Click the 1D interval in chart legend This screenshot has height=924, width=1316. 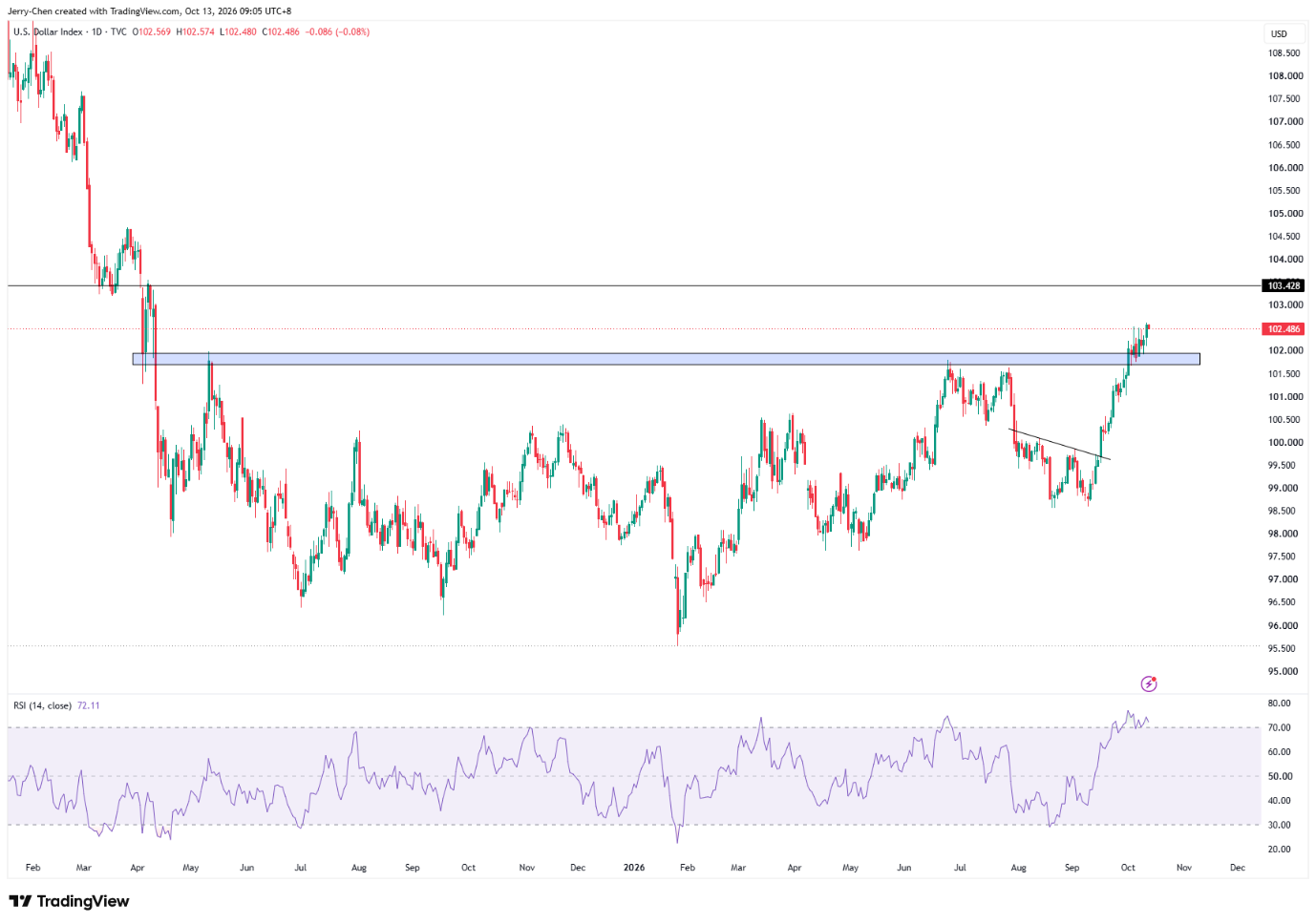coord(96,31)
